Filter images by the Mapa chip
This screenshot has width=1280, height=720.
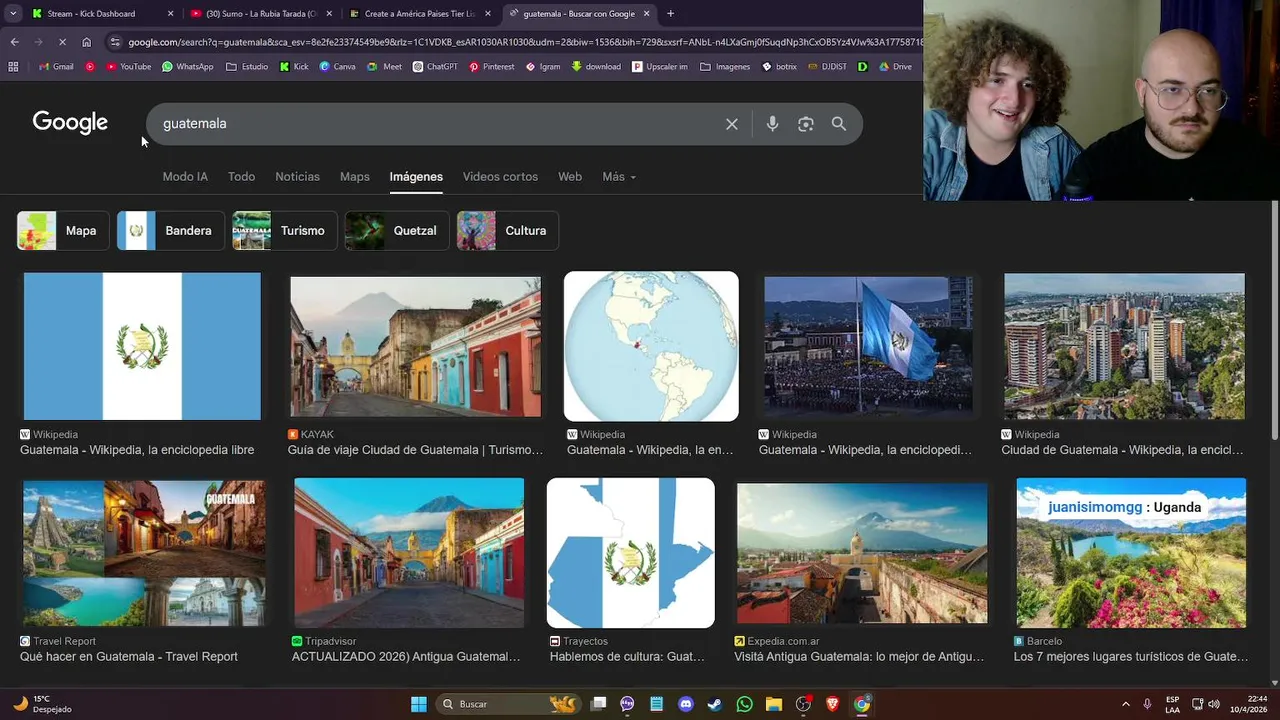click(x=63, y=231)
